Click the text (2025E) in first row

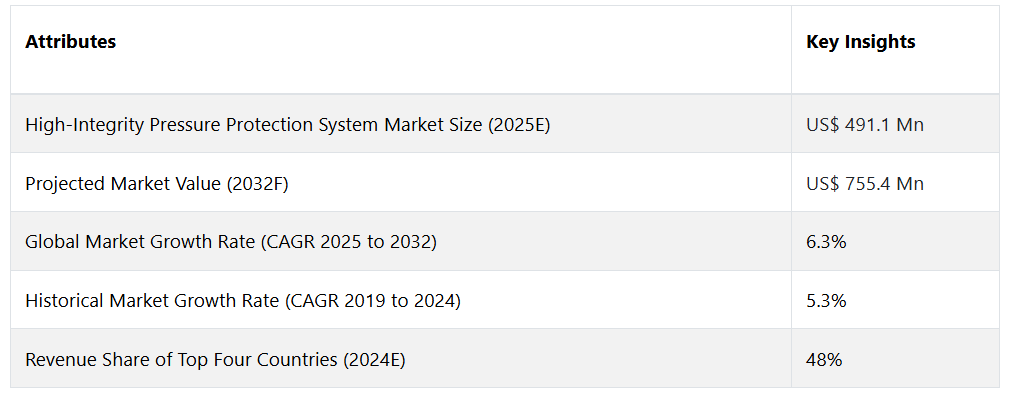(x=519, y=125)
